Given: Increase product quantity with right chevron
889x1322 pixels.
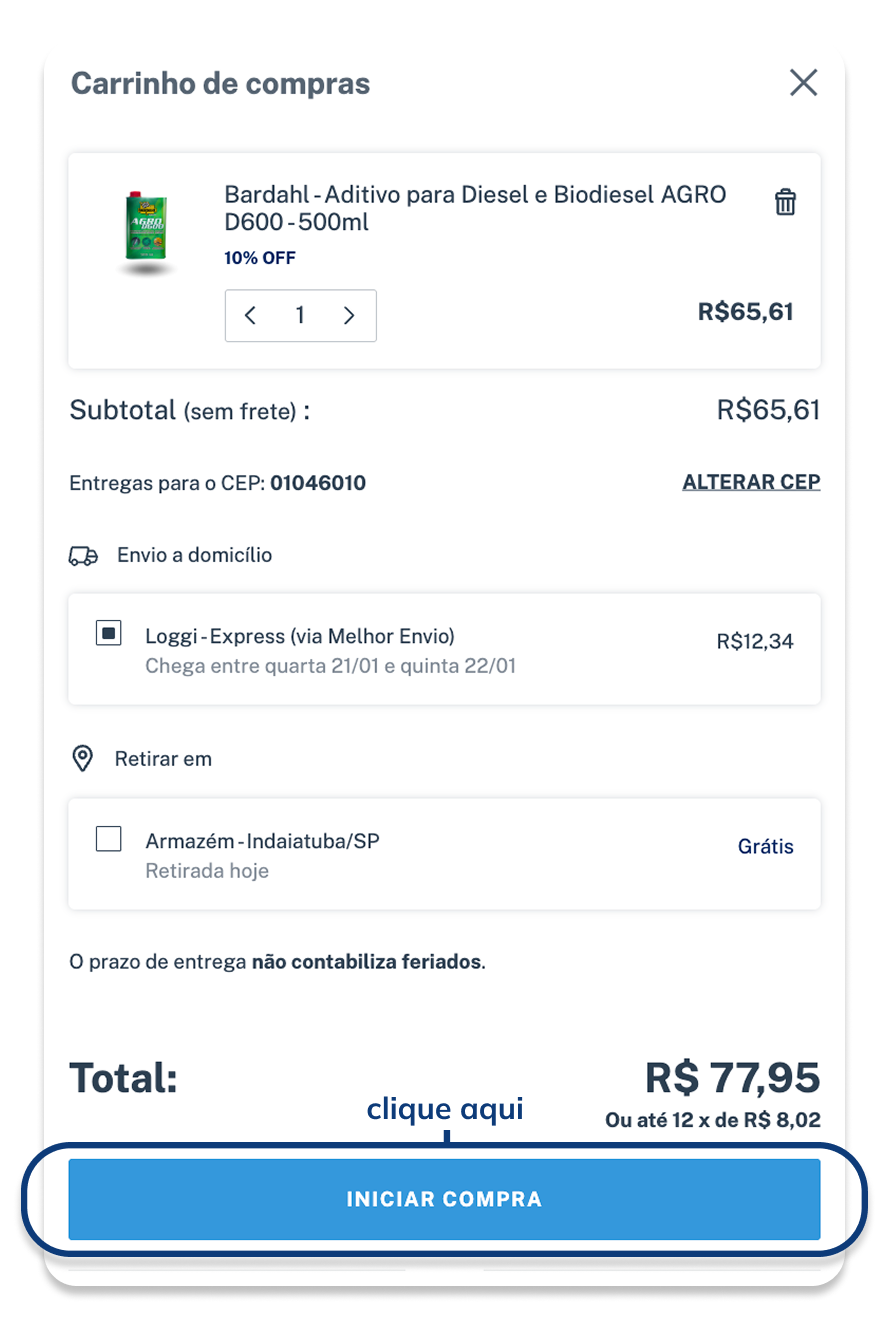Looking at the screenshot, I should 349,316.
